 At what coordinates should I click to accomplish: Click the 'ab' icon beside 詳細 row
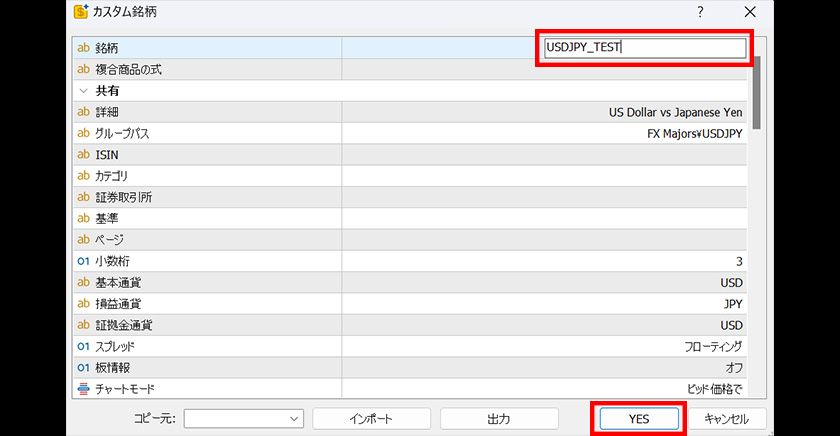(83, 112)
